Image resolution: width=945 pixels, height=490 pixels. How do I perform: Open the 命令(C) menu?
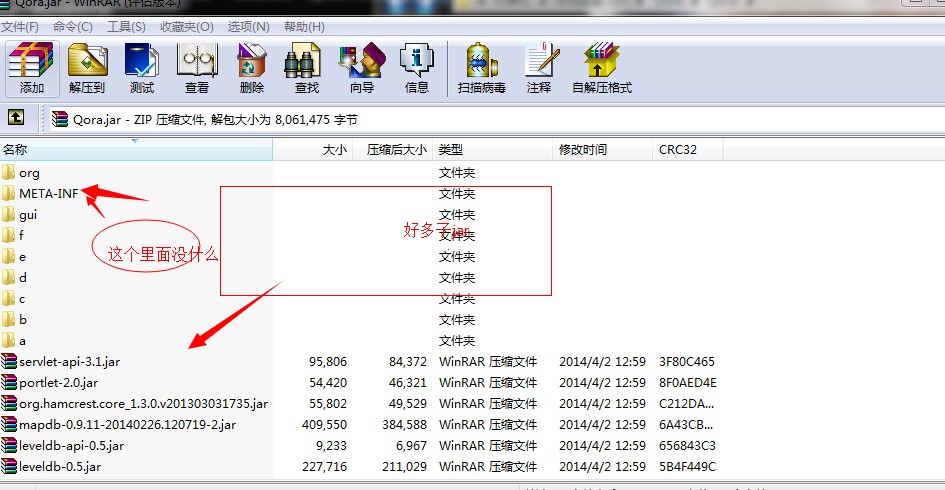click(72, 27)
